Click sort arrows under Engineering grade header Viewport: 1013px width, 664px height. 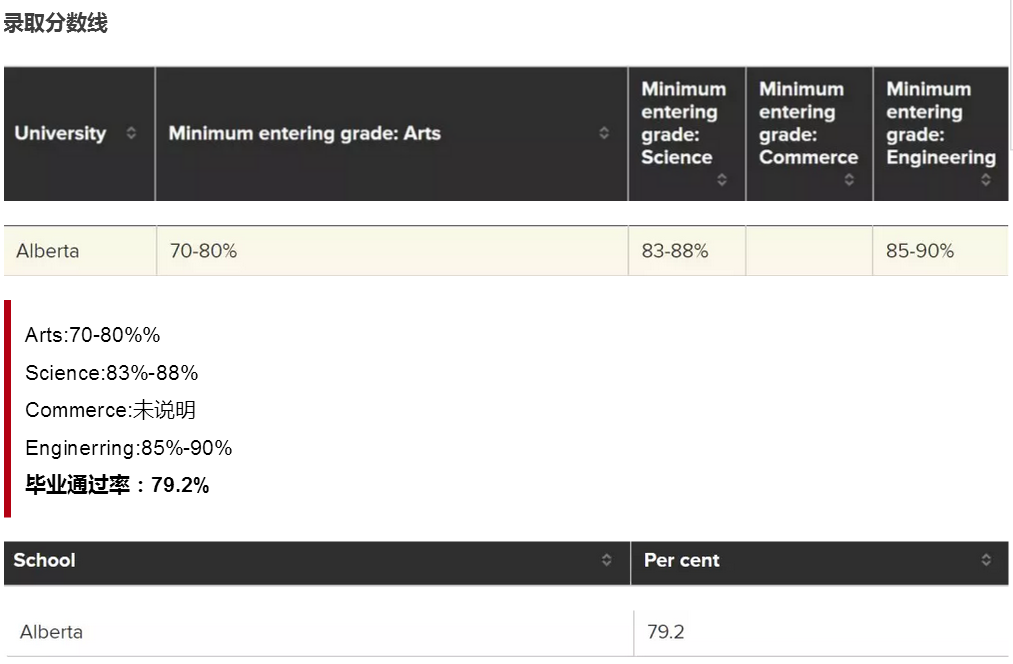986,180
